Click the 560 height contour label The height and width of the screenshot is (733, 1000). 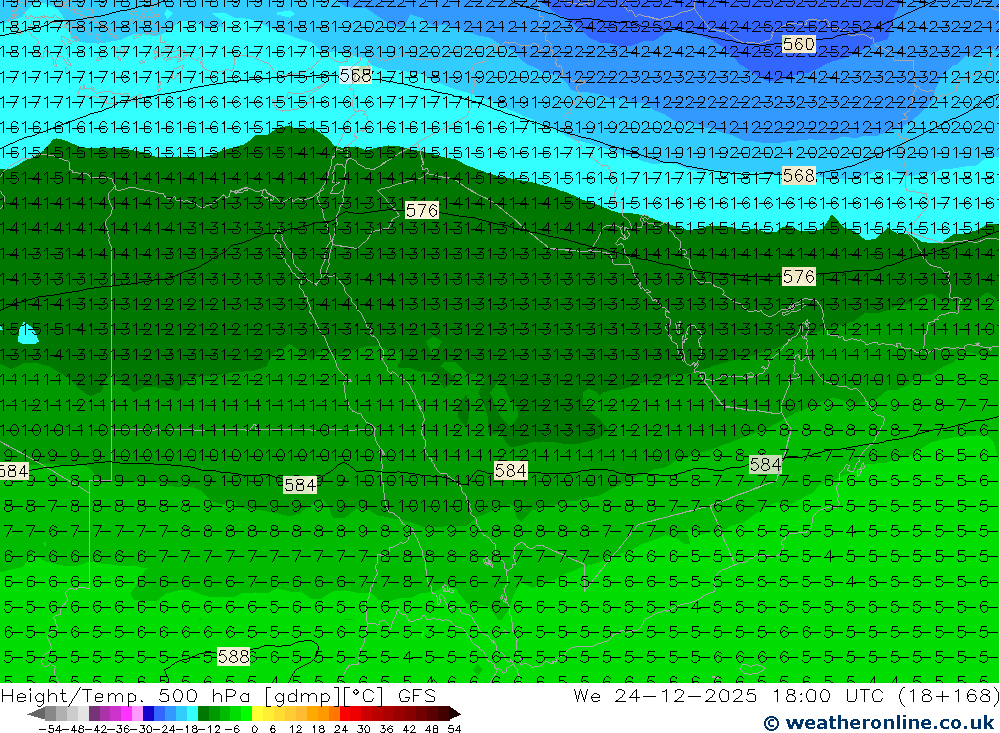pyautogui.click(x=798, y=44)
